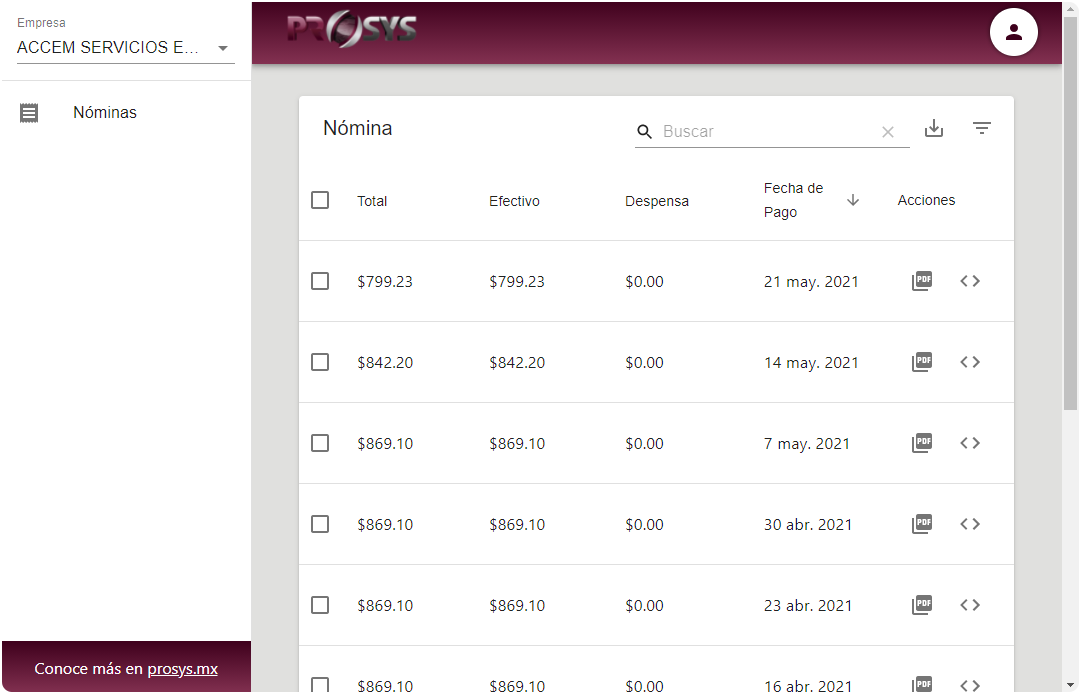Click the download icon above the table
Viewport: 1080px width, 695px height.
(x=934, y=129)
